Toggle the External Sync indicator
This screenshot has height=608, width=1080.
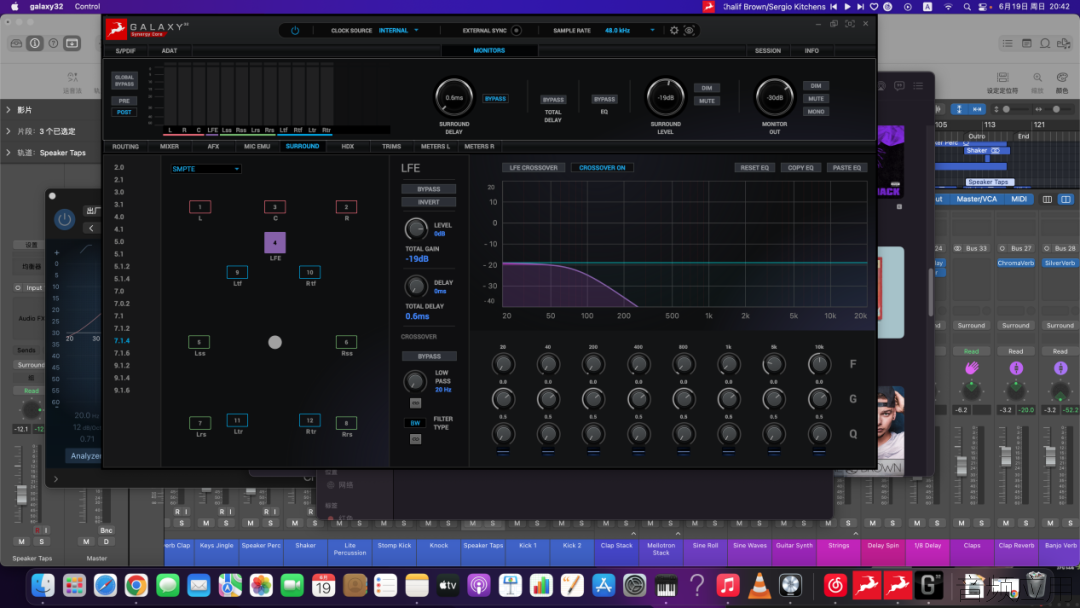[x=516, y=30]
